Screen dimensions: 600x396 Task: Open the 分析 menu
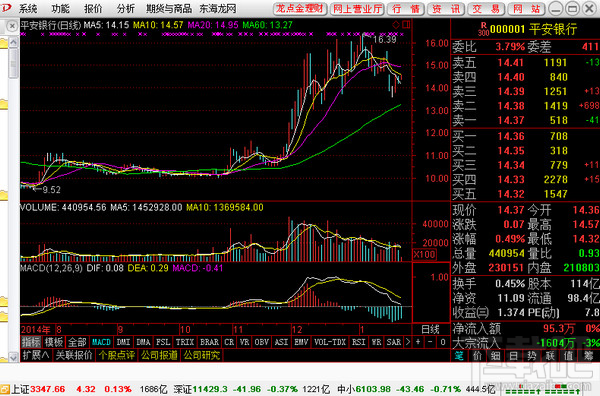126,8
